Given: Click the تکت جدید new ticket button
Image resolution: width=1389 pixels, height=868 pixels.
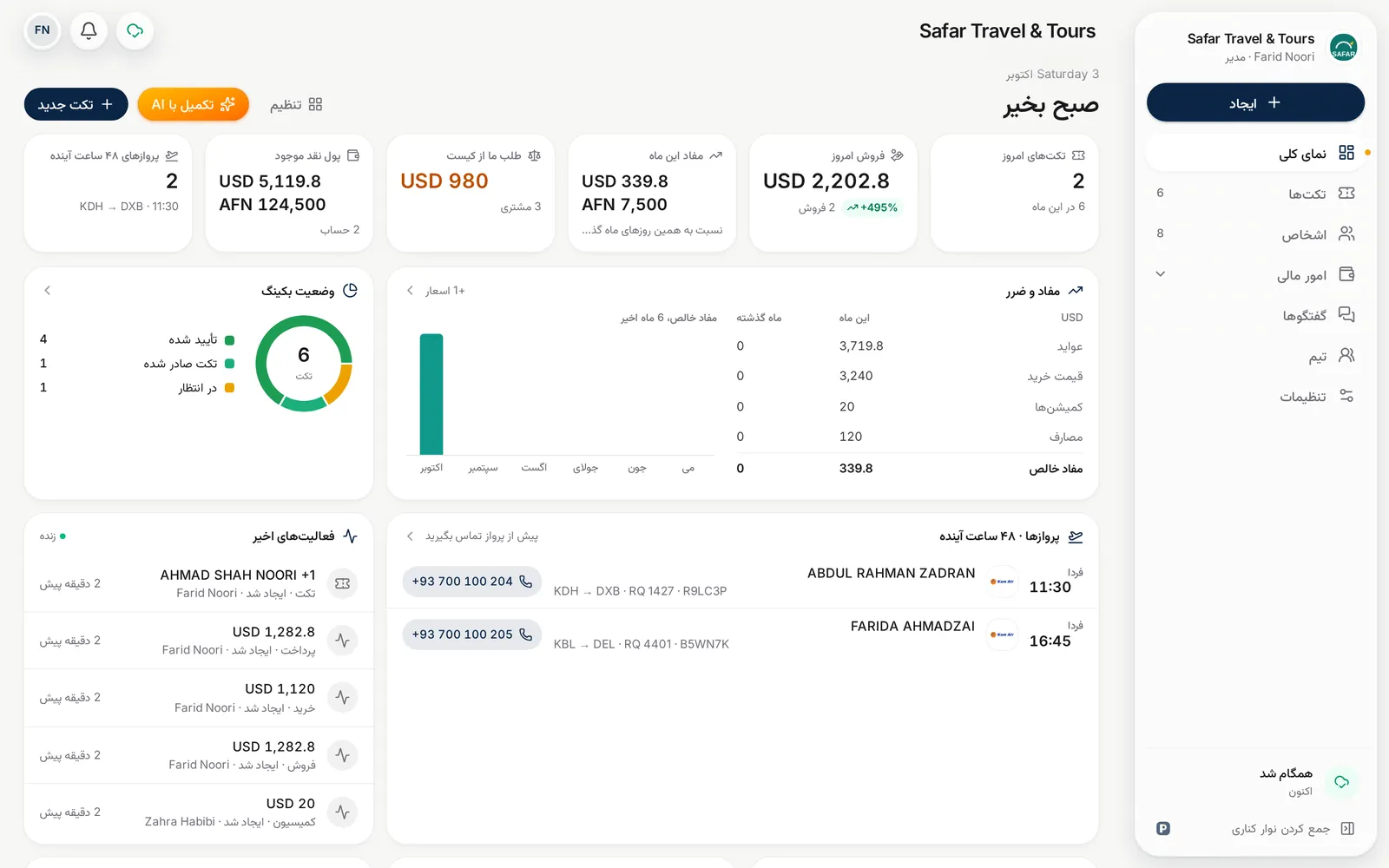Looking at the screenshot, I should click(76, 104).
